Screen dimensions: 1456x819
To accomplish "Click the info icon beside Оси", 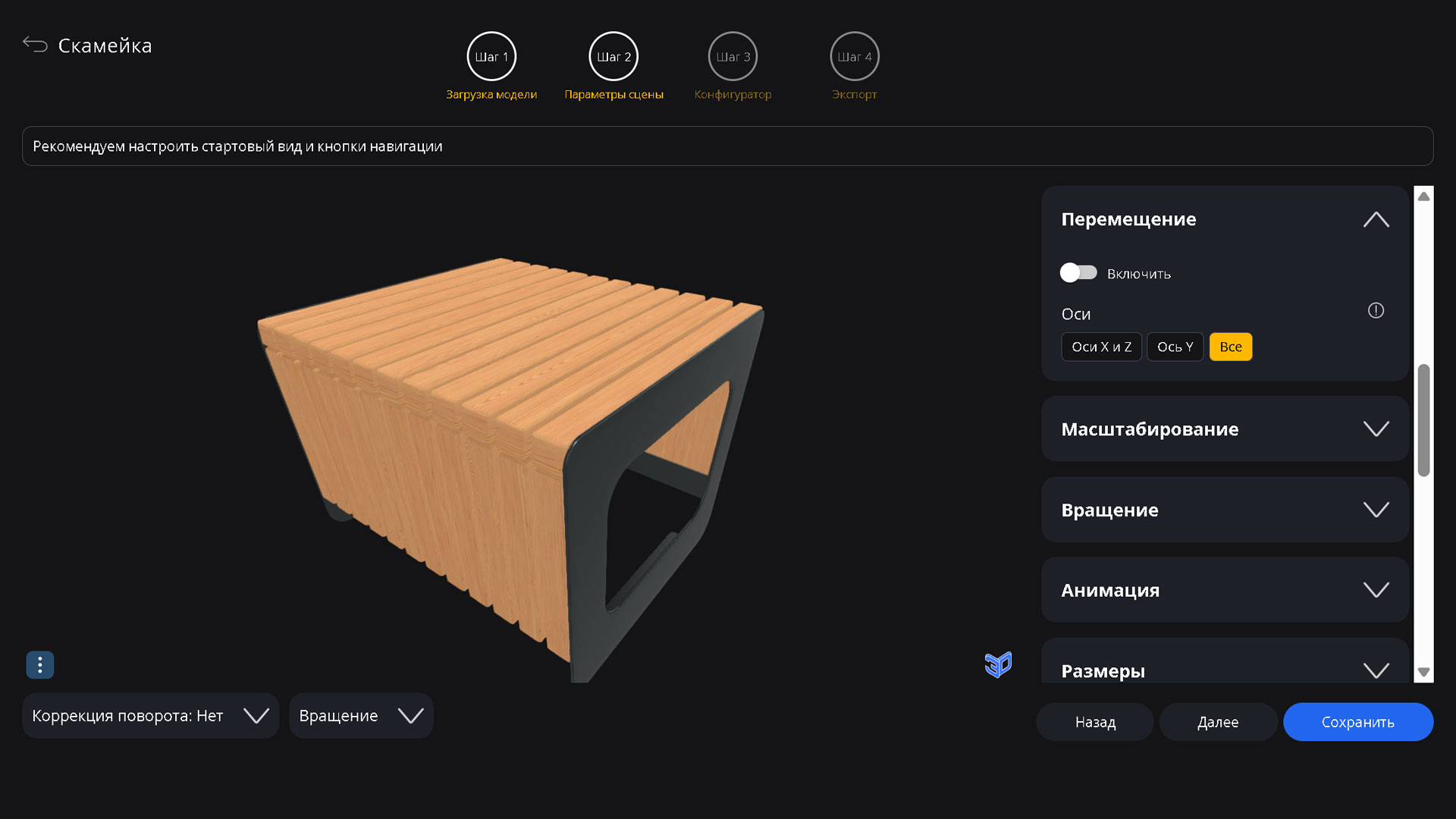I will click(1376, 310).
